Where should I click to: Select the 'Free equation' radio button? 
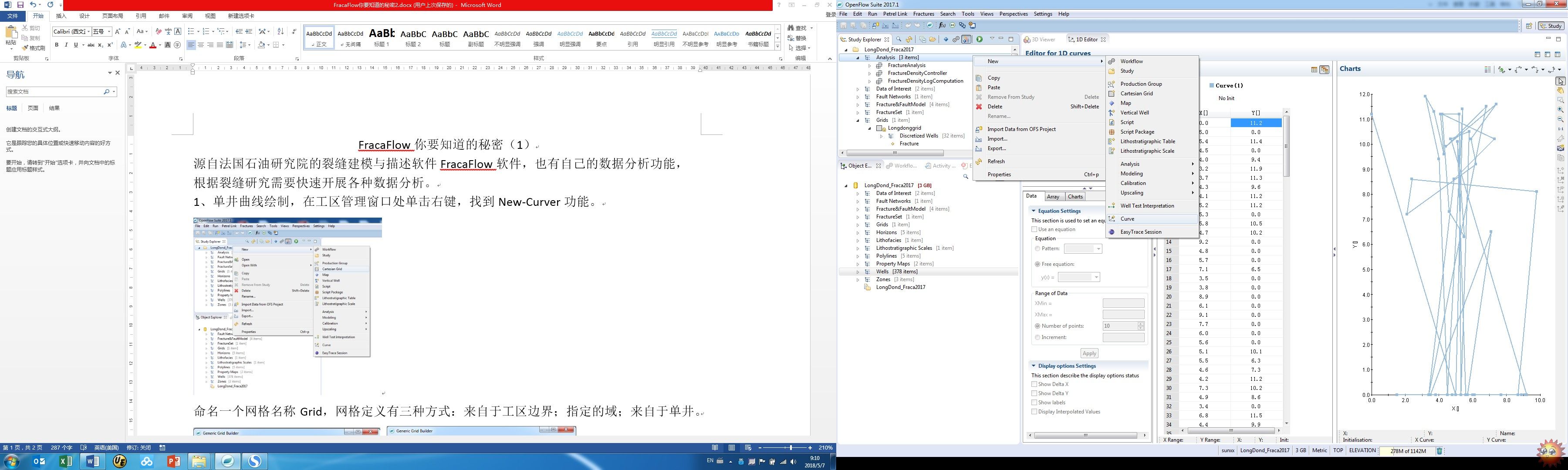click(x=1037, y=265)
